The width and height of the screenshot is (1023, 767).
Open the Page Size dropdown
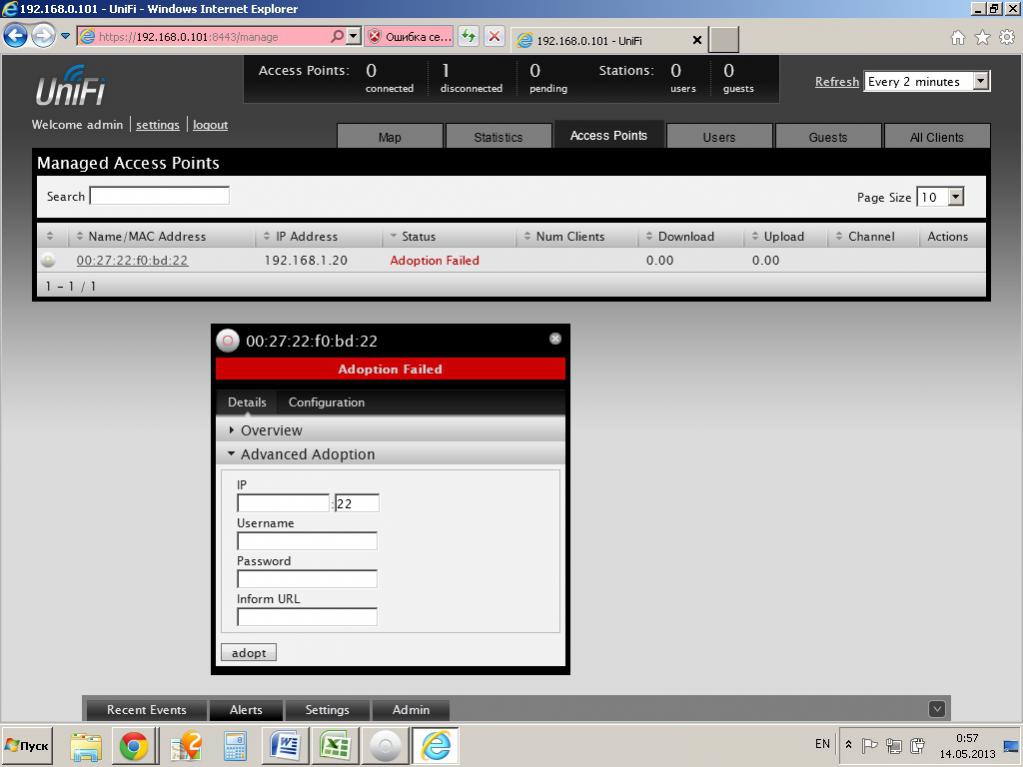pos(955,197)
